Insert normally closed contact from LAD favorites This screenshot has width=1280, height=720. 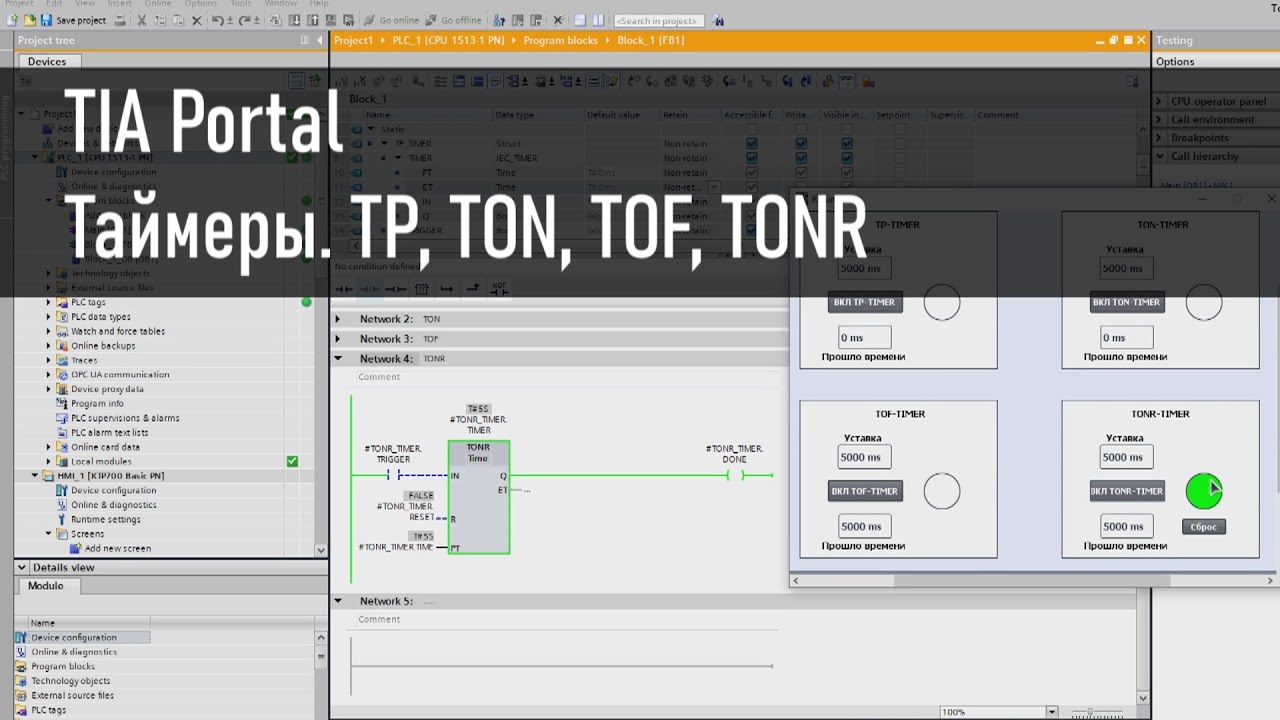point(369,289)
